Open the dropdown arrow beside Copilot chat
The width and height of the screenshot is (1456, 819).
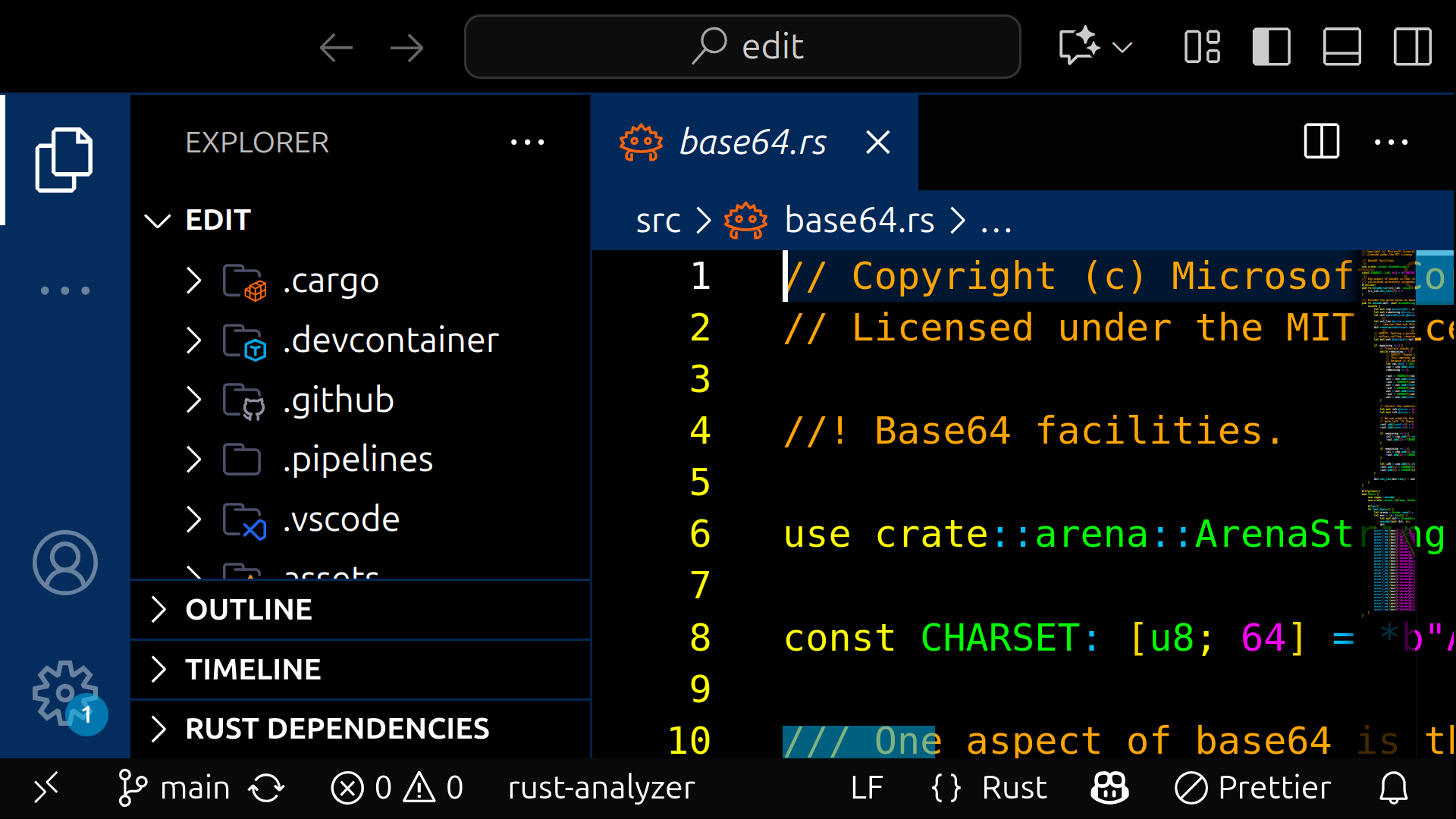(x=1122, y=47)
